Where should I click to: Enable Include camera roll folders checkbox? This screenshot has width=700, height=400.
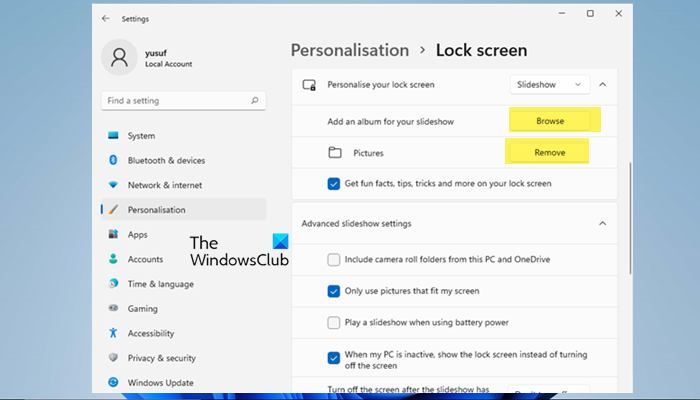[x=334, y=260]
